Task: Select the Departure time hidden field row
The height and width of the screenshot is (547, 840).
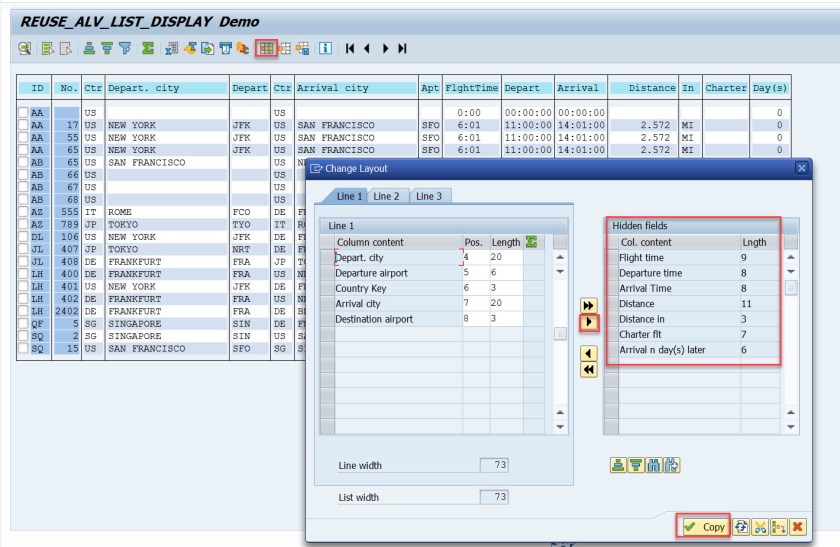Action: click(699, 273)
